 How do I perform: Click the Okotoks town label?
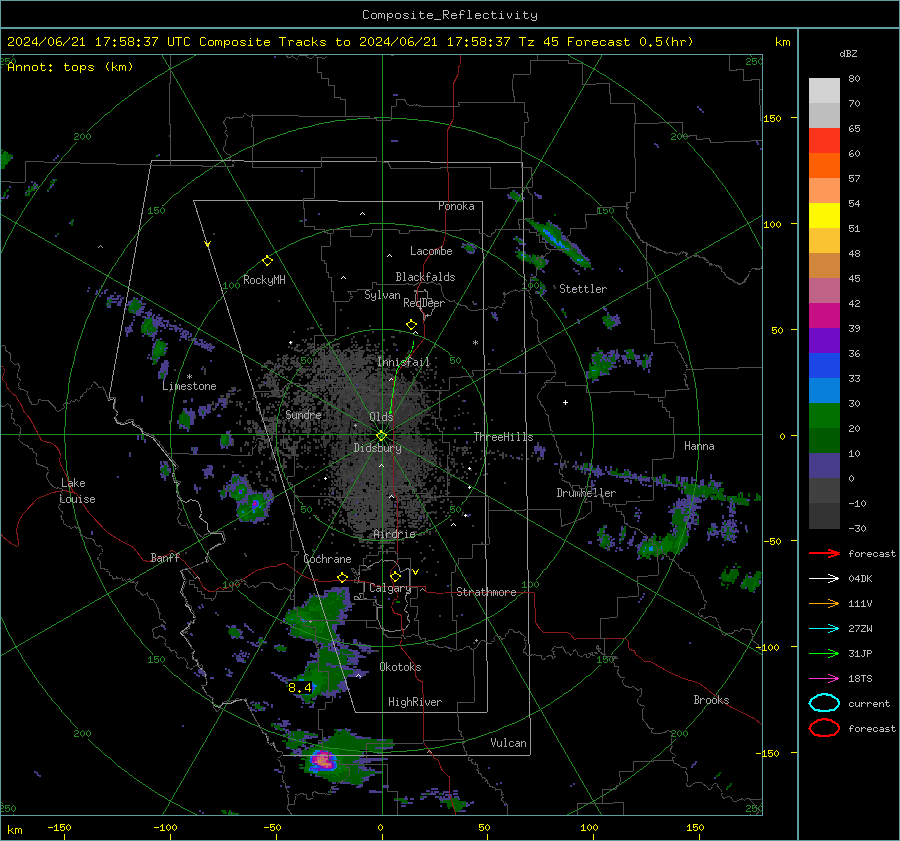coord(400,667)
